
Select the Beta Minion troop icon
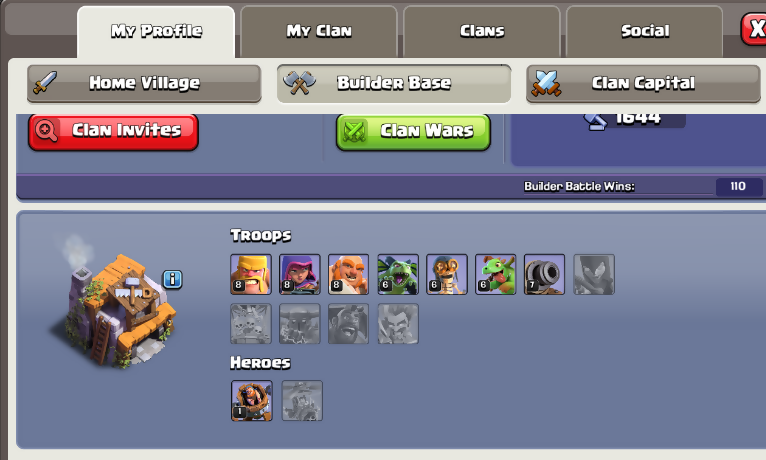(398, 274)
